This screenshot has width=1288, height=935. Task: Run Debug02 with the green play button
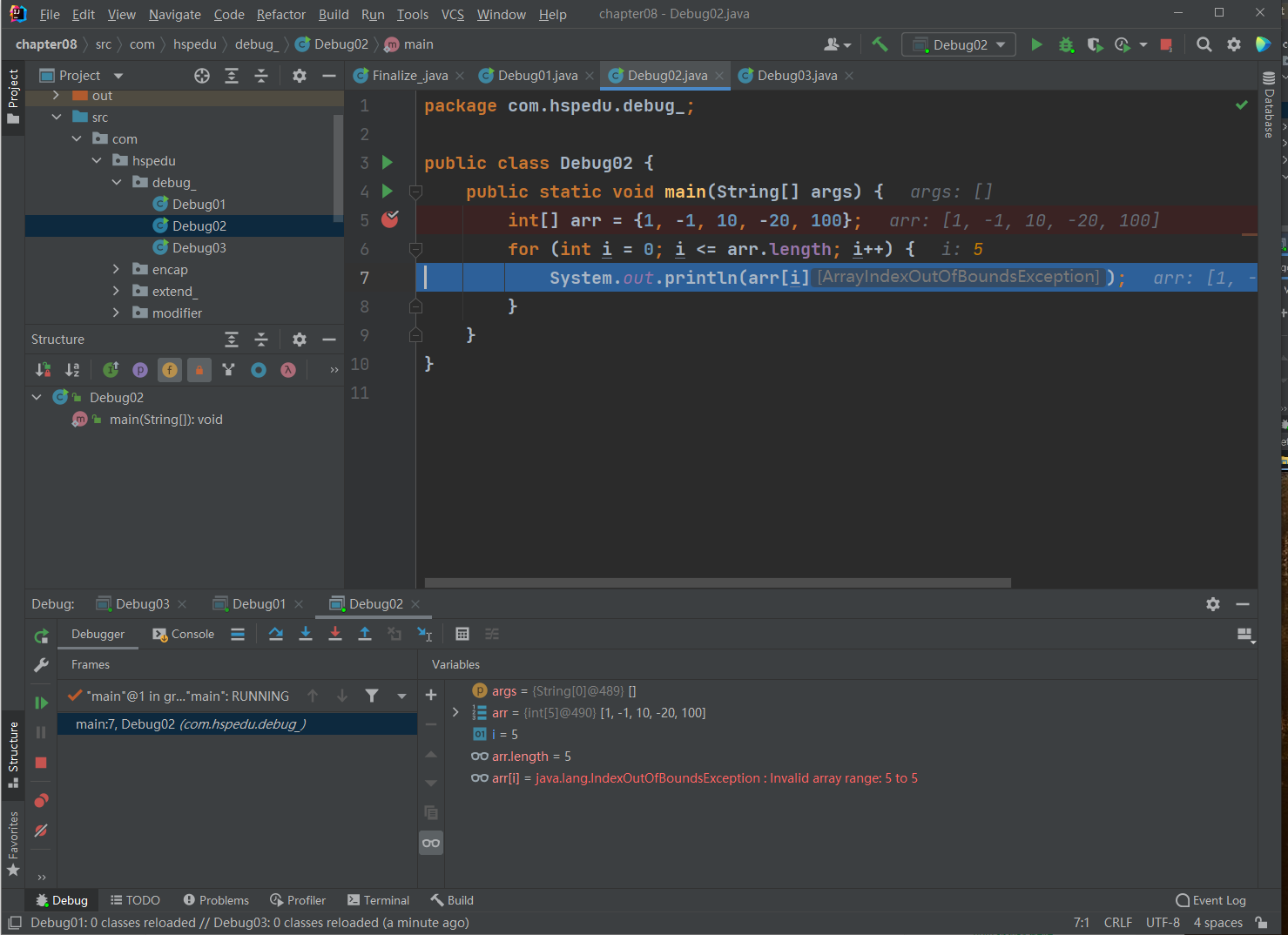1036,44
